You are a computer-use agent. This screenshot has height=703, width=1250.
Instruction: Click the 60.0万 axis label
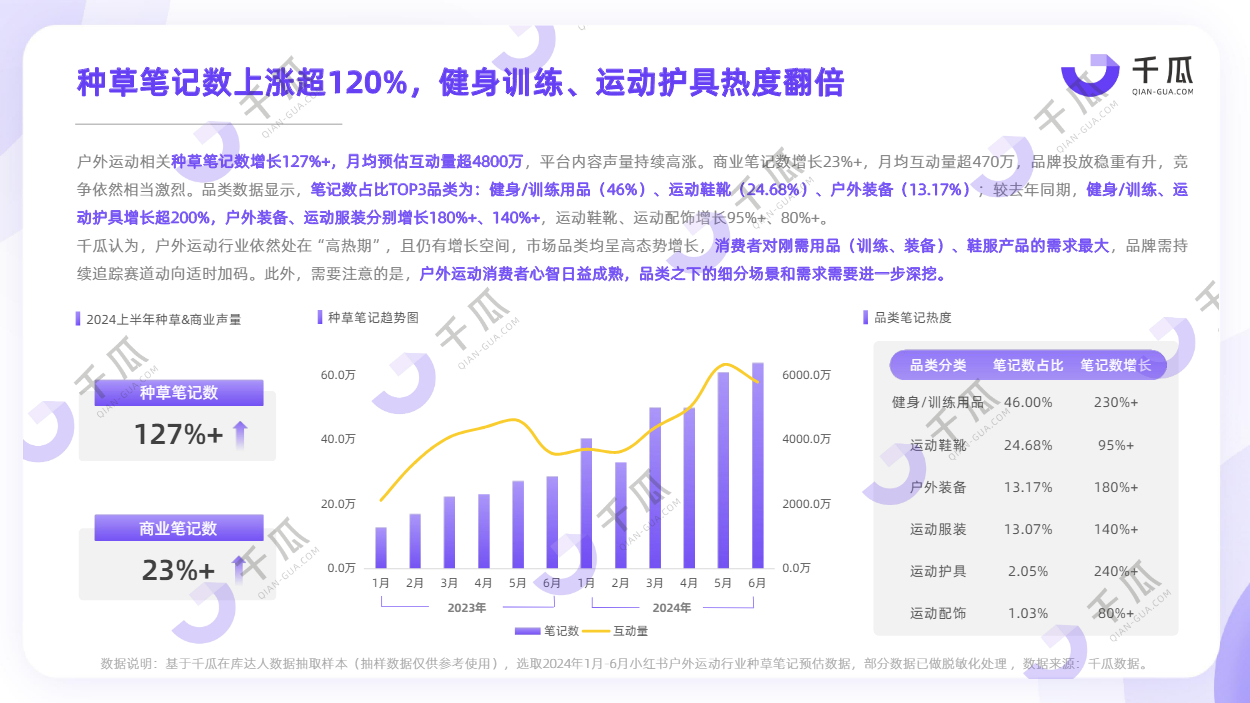(338, 375)
